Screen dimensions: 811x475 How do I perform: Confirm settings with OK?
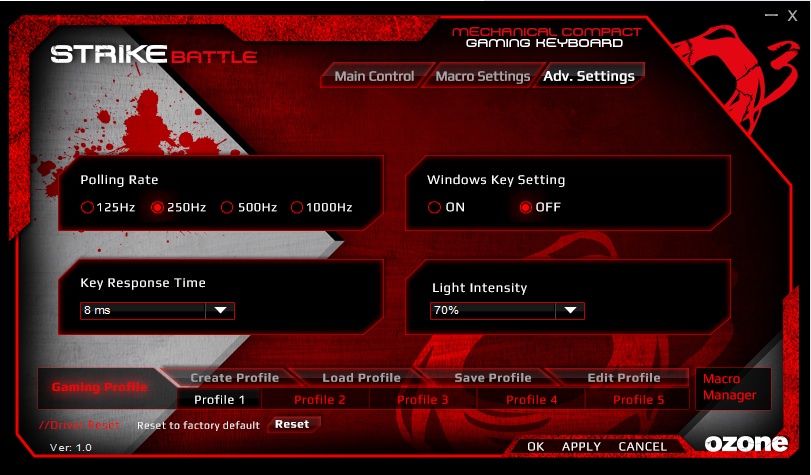tap(535, 447)
